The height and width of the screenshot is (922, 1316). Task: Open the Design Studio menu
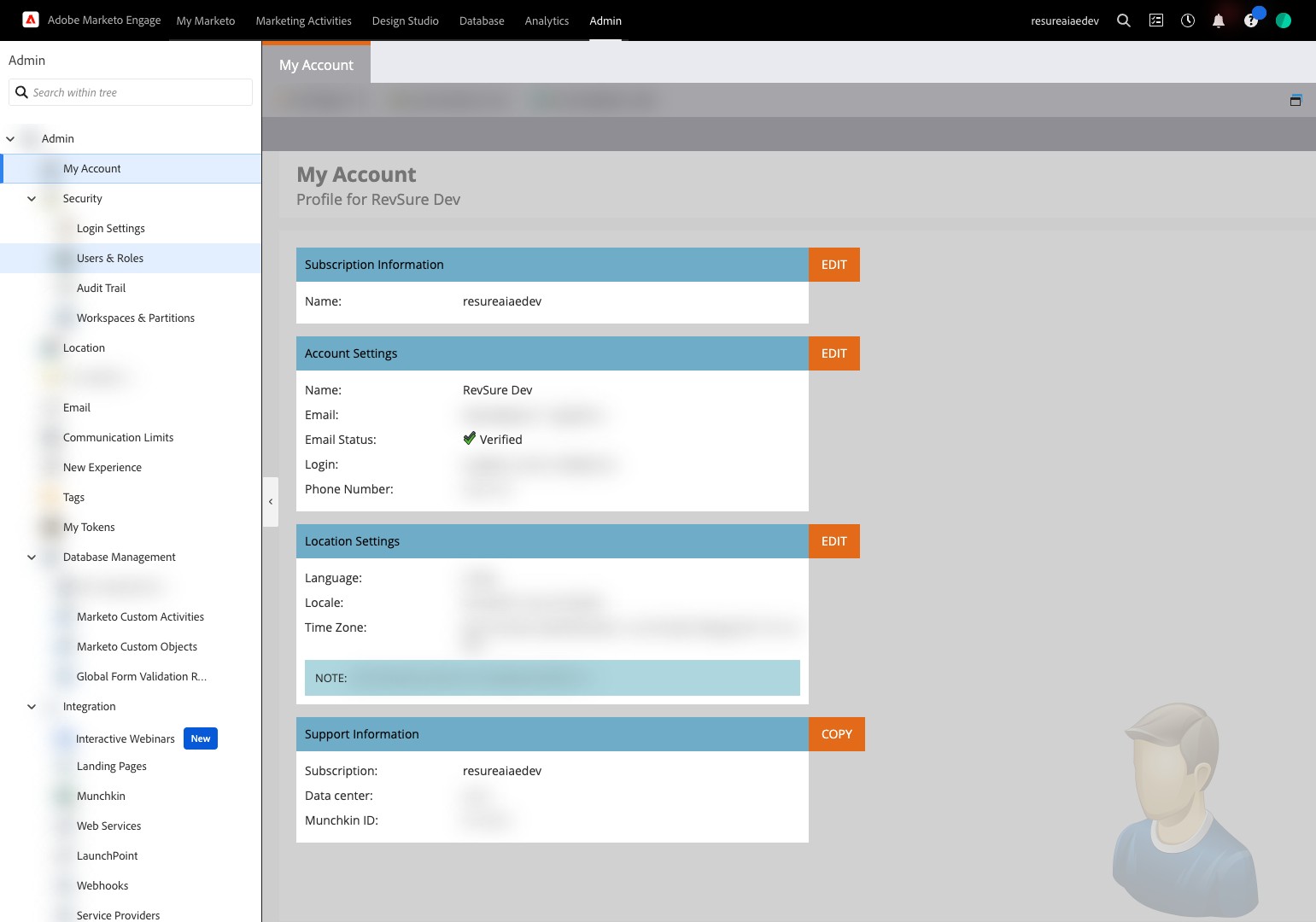point(406,20)
